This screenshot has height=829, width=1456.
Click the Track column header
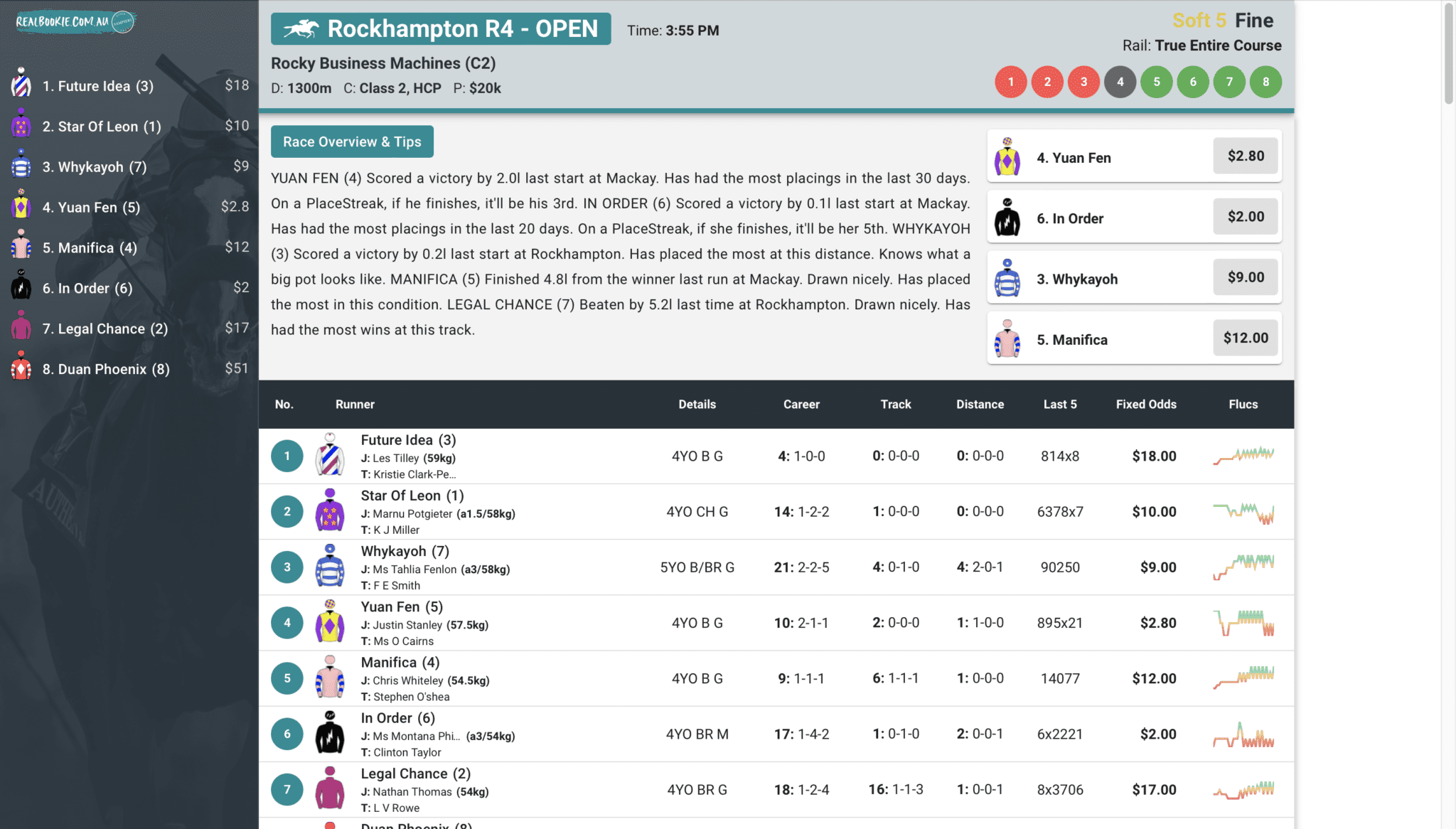[x=896, y=404]
